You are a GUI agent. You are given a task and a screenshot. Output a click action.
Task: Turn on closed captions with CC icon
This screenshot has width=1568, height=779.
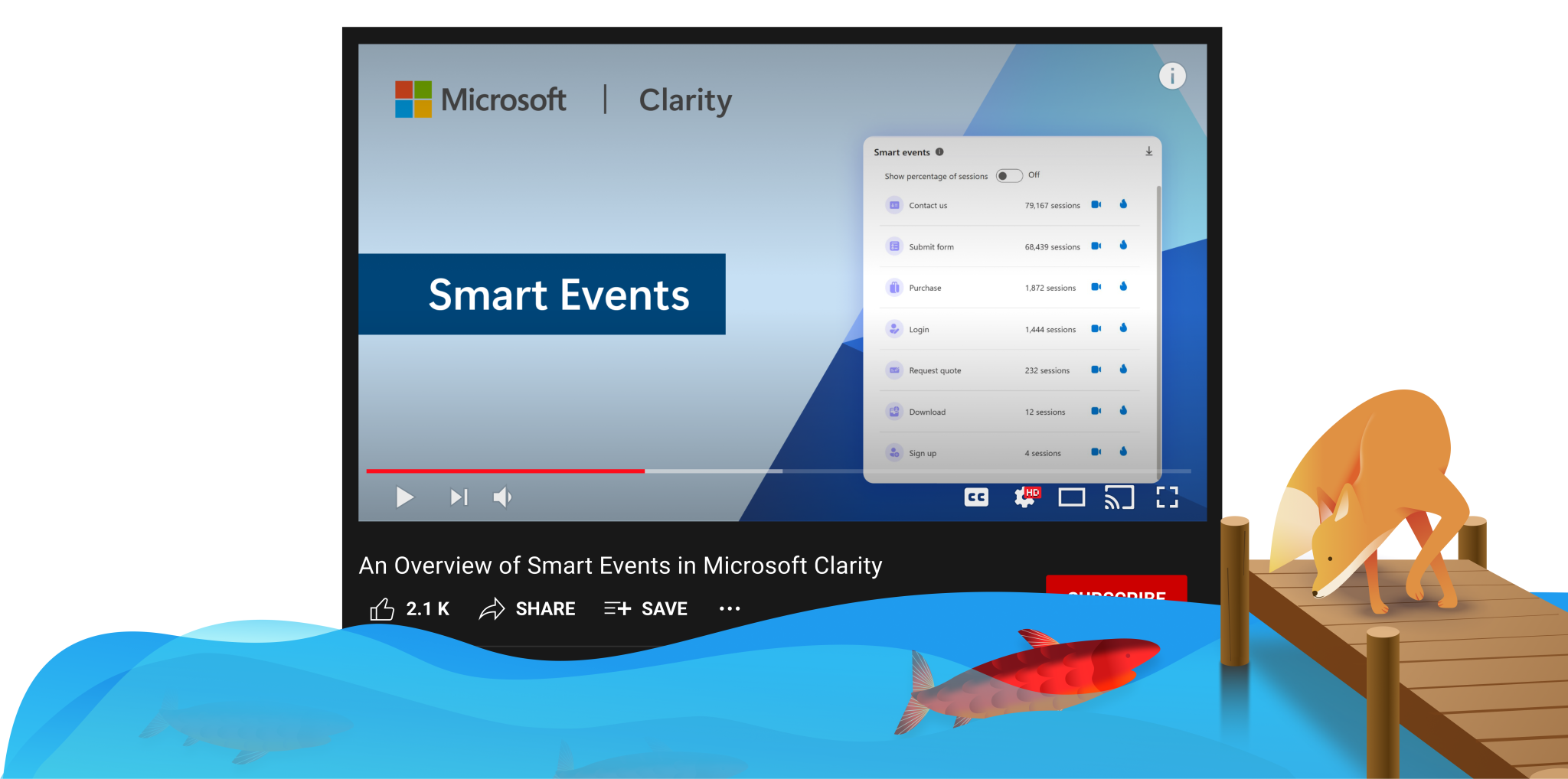[x=976, y=497]
